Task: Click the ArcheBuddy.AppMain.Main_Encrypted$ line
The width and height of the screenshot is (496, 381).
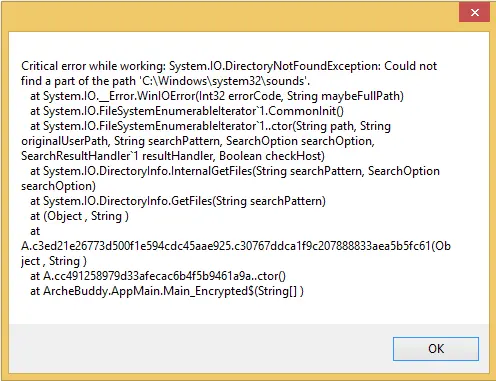Action: (167, 291)
